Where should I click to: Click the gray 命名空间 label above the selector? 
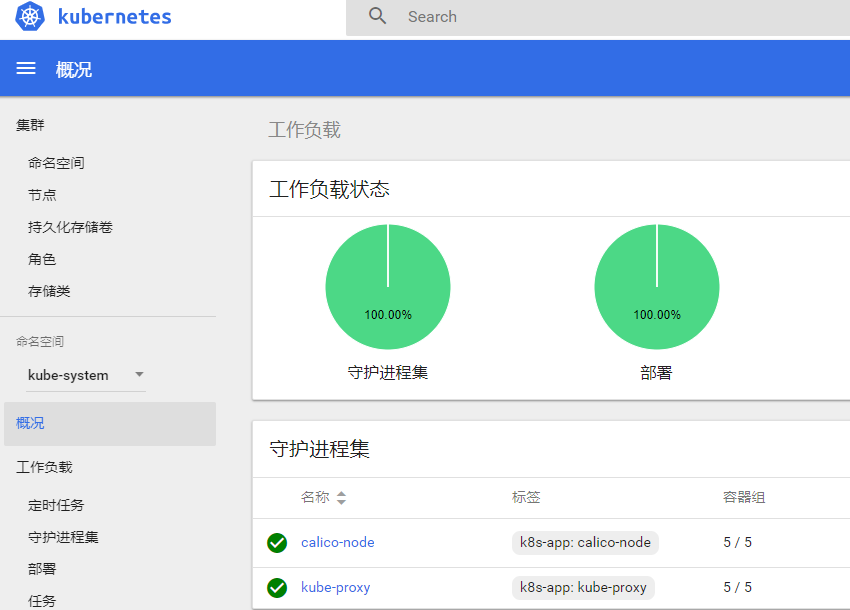[40, 342]
